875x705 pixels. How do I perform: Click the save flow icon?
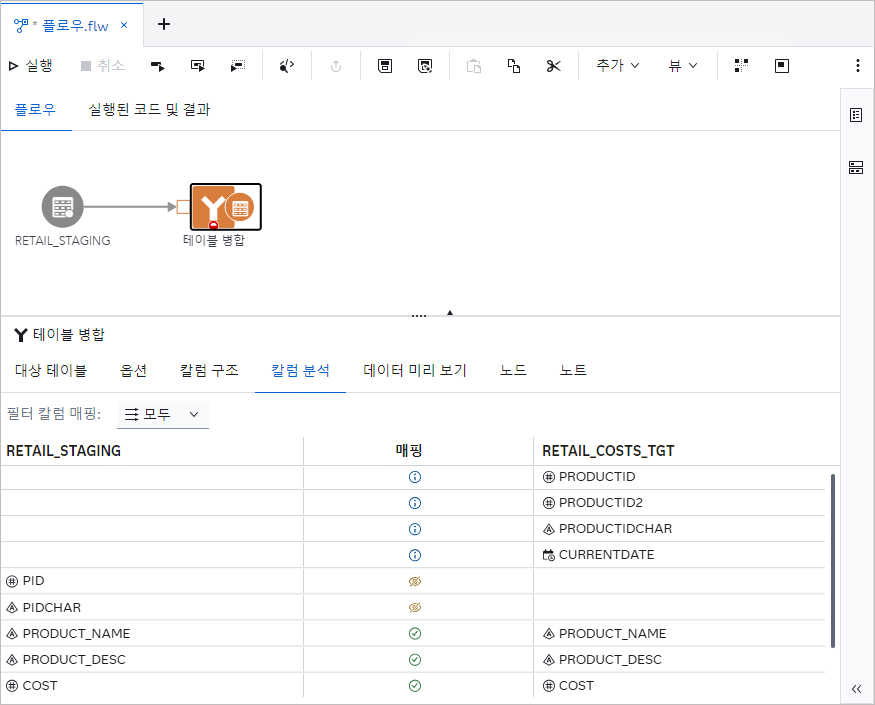(x=385, y=66)
